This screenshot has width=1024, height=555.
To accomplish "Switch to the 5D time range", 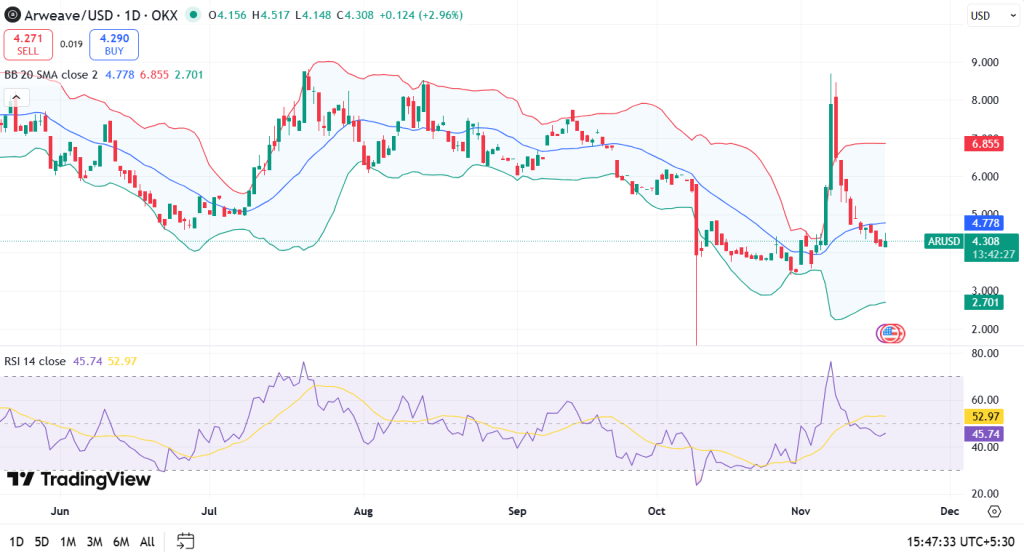I will click(x=41, y=542).
